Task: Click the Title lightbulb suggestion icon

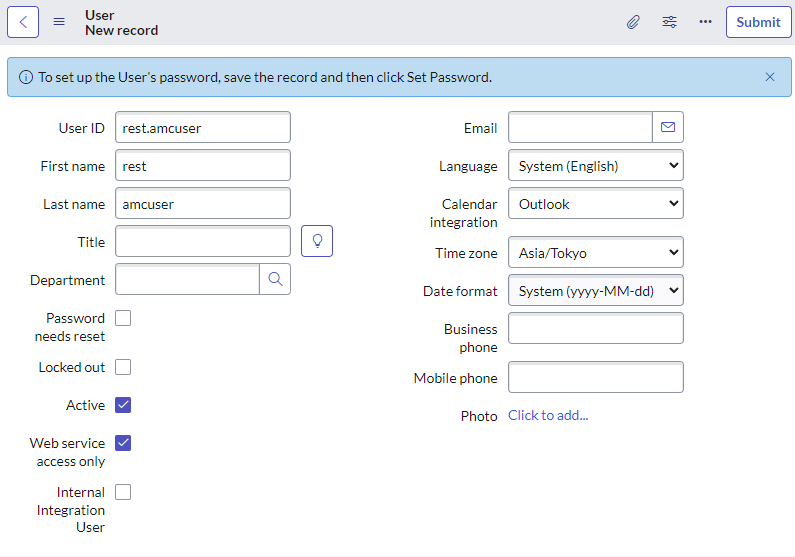Action: pos(317,242)
